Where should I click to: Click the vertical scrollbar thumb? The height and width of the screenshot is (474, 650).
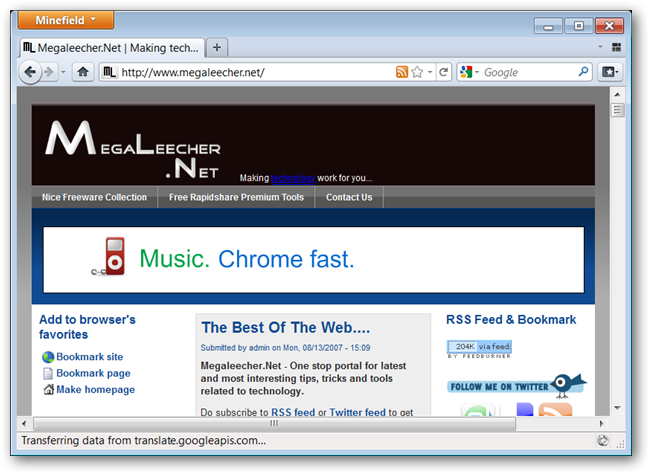617,110
